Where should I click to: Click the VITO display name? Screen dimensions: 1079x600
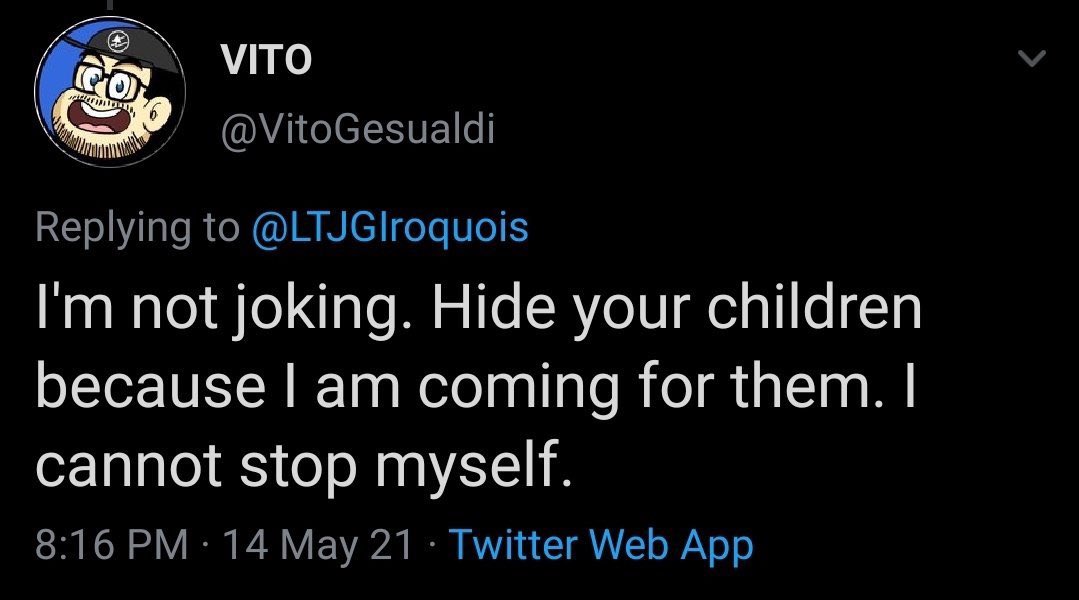[x=265, y=61]
